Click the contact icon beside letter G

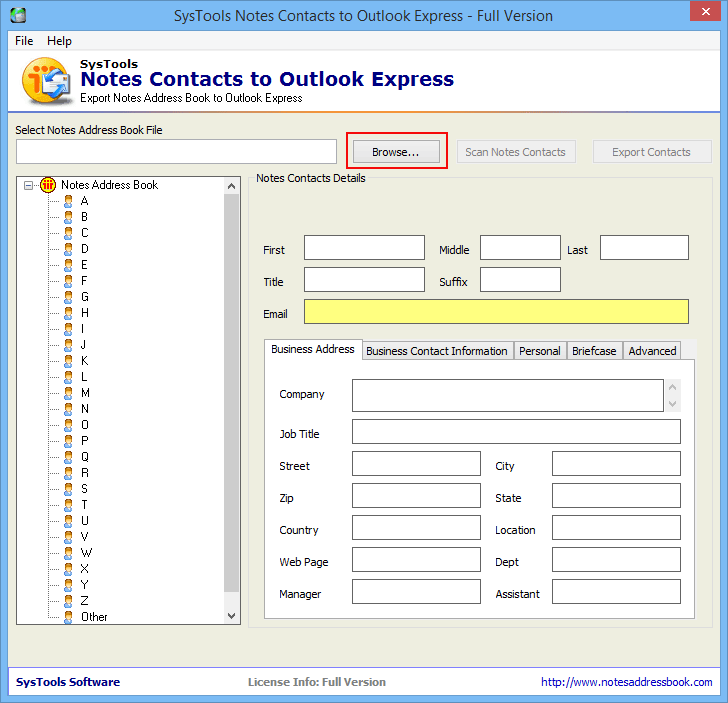click(68, 297)
